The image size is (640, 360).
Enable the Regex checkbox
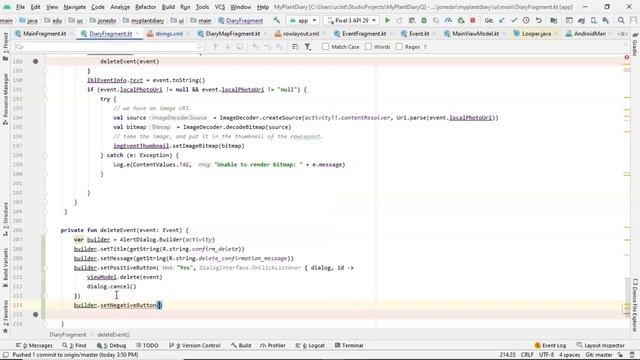tap(399, 47)
